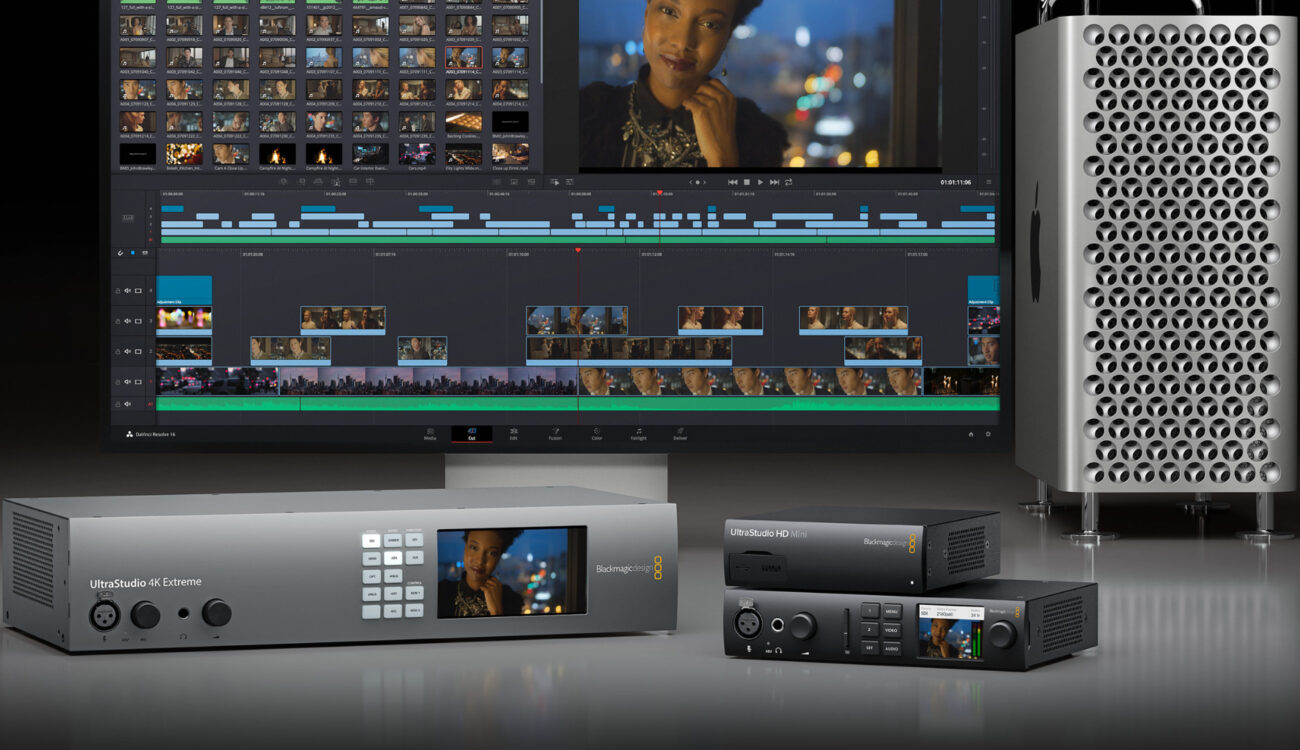This screenshot has width=1300, height=750.
Task: Stop playback in the viewer
Action: click(x=747, y=182)
